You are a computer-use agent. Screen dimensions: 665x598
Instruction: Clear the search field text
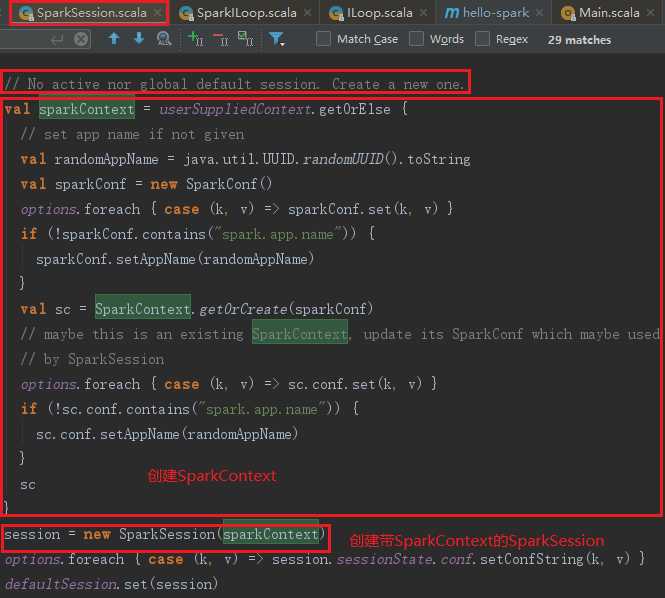[81, 39]
